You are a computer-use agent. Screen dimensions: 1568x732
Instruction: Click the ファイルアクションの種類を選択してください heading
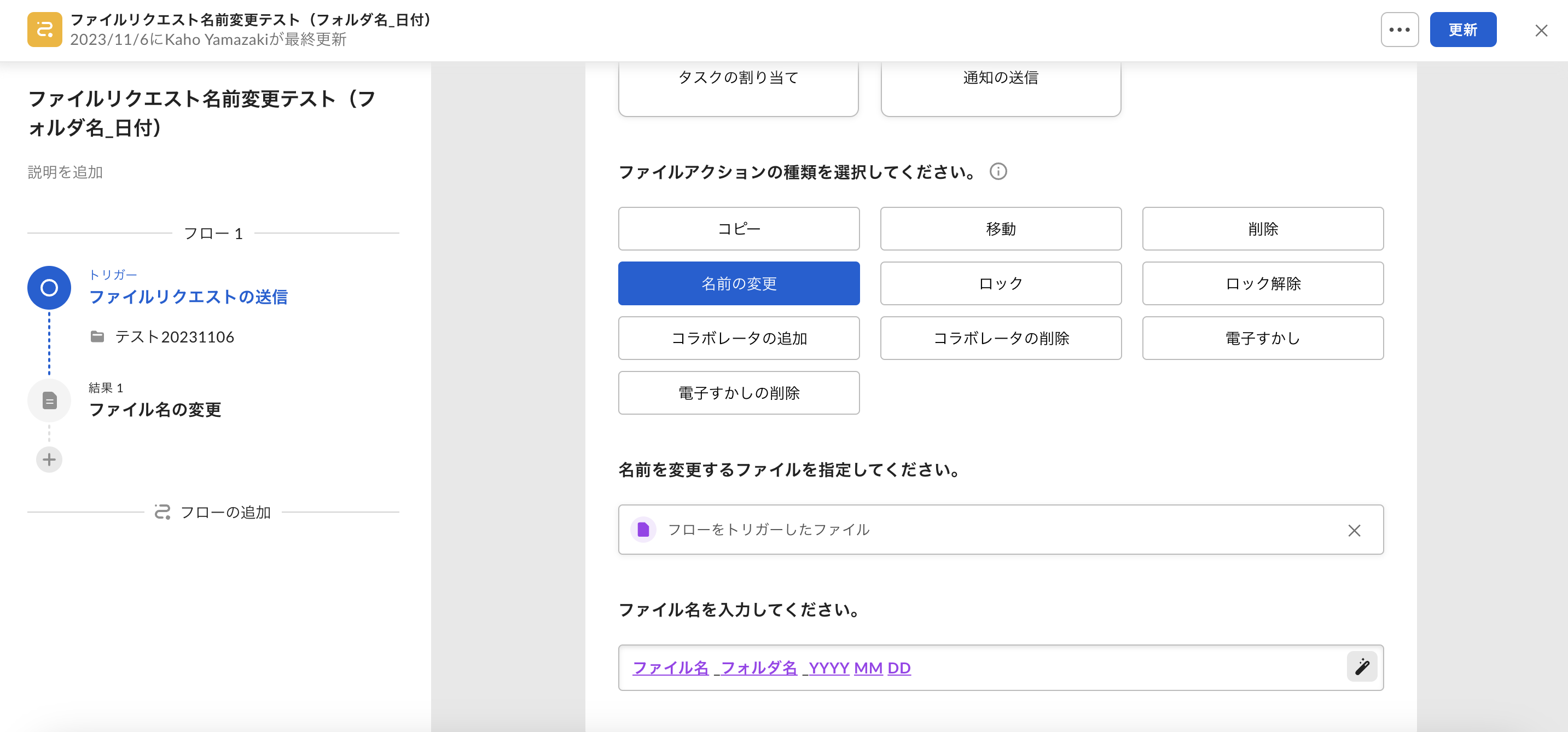pyautogui.click(x=797, y=172)
